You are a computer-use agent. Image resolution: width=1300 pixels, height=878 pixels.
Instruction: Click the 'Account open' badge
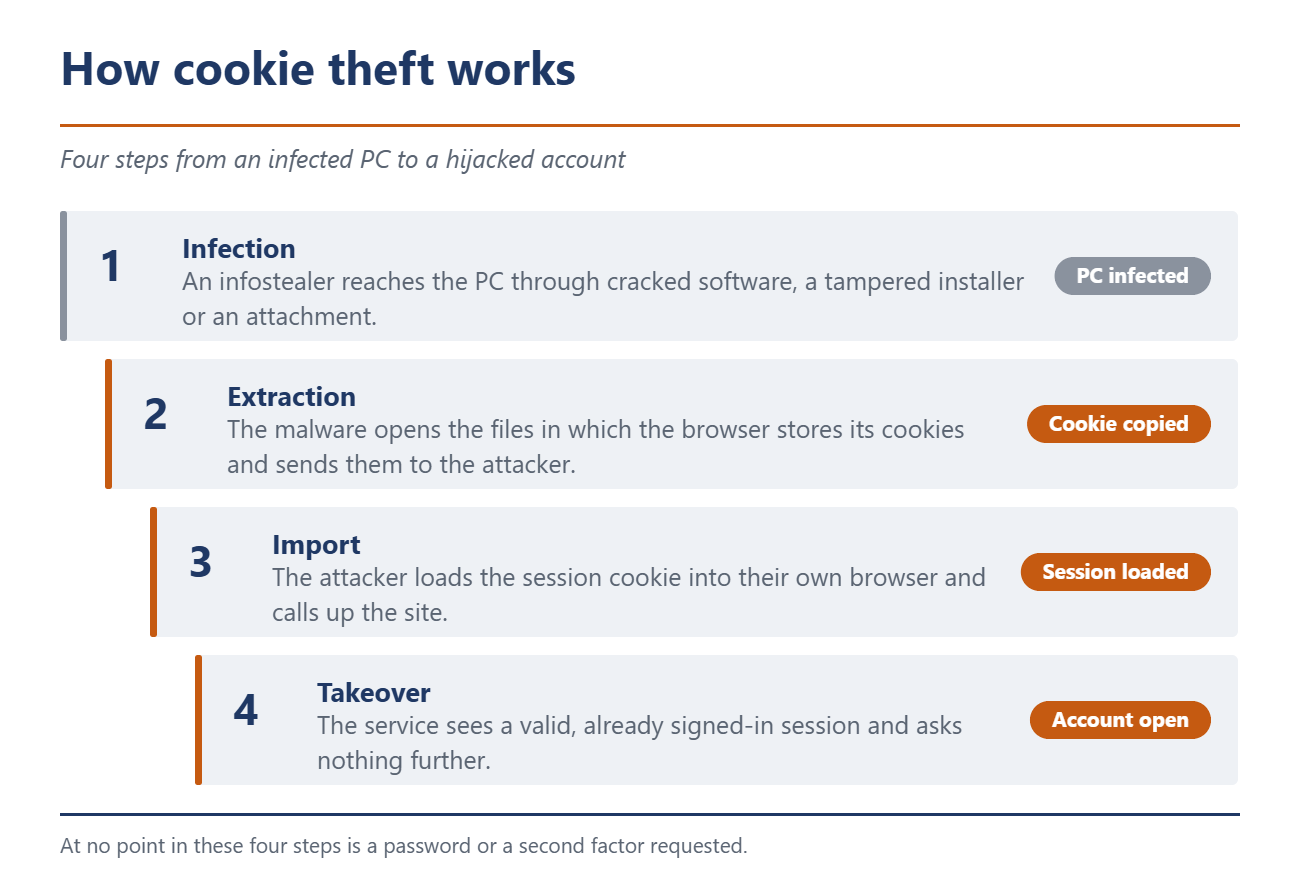pyautogui.click(x=1120, y=720)
